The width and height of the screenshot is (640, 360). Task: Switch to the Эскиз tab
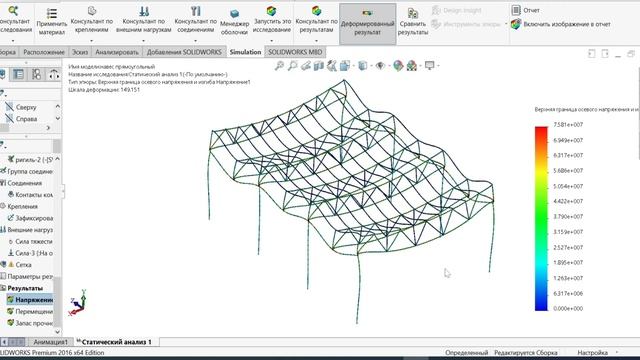[x=80, y=52]
